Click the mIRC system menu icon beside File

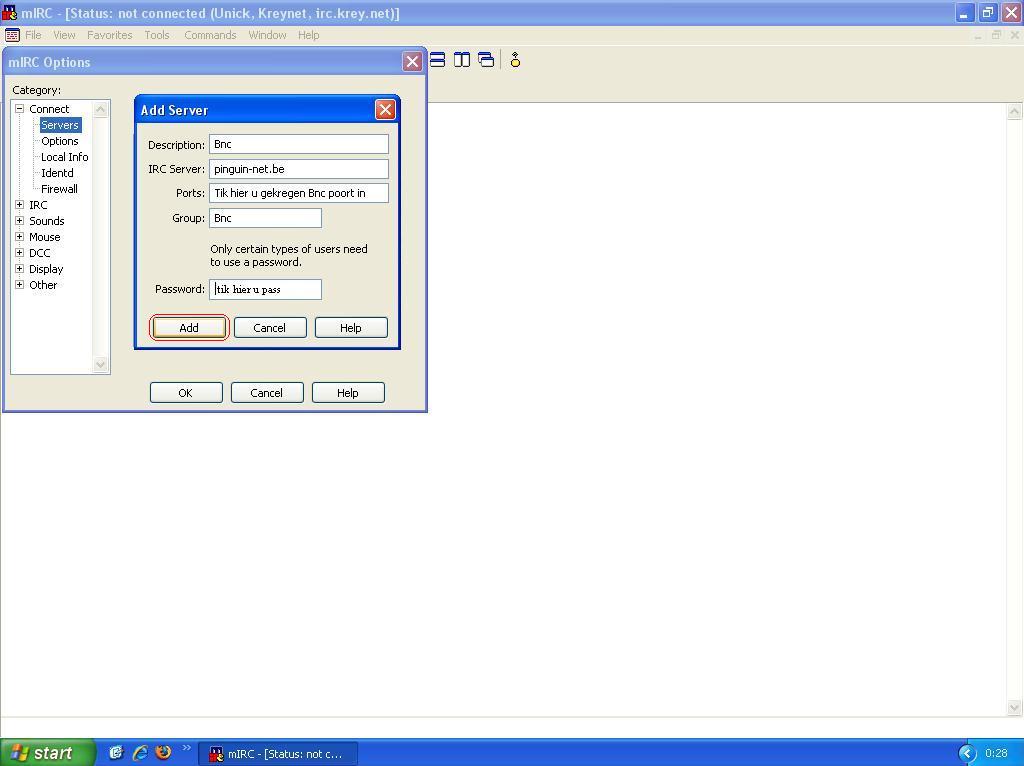pos(12,35)
